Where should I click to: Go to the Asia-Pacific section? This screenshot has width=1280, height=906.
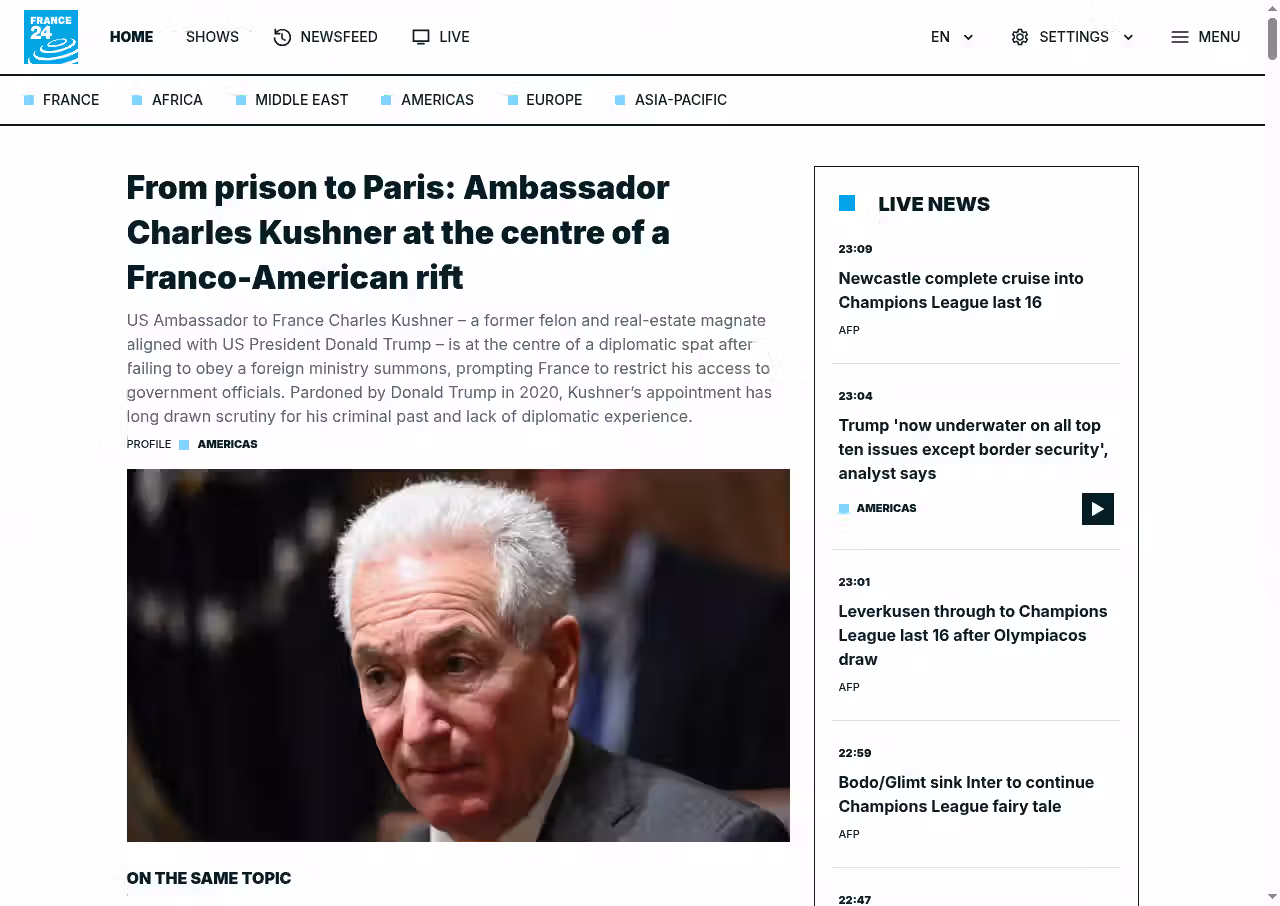pos(681,100)
